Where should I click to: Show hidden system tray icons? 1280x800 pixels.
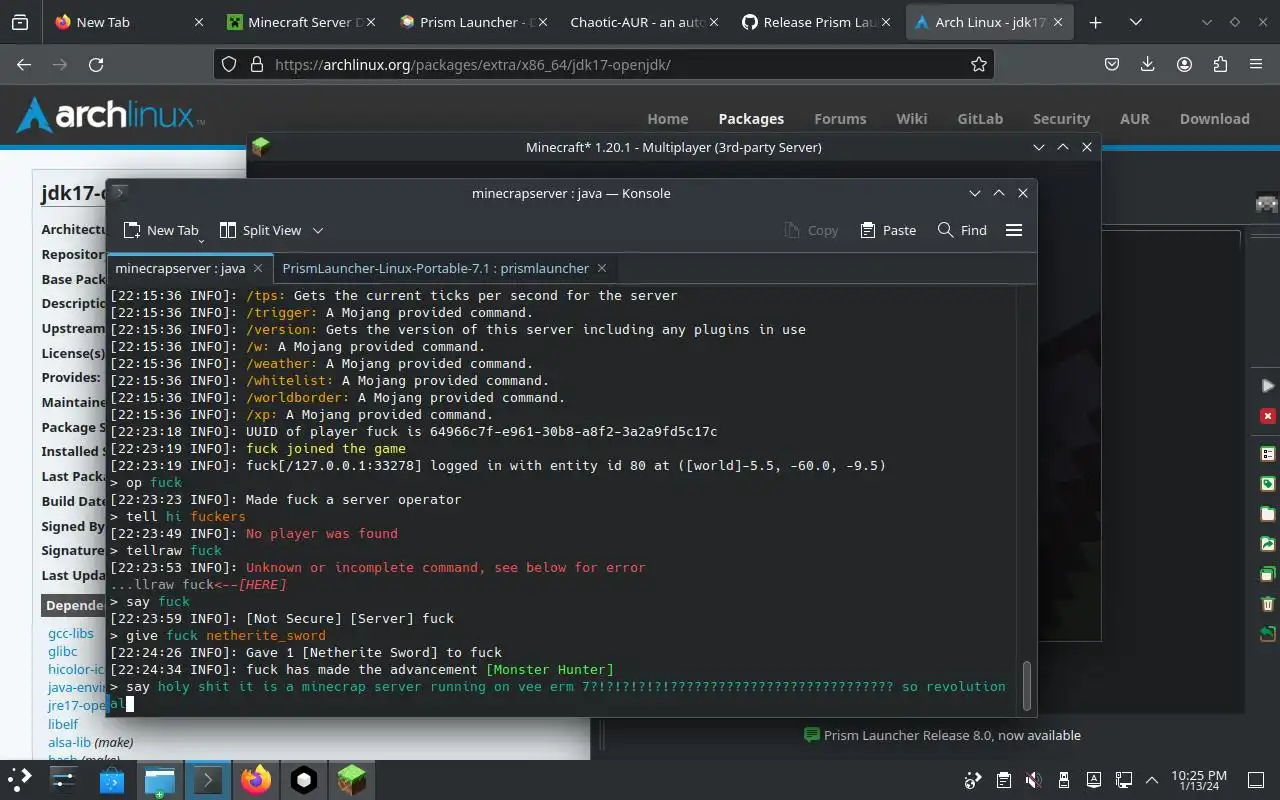pos(1154,780)
